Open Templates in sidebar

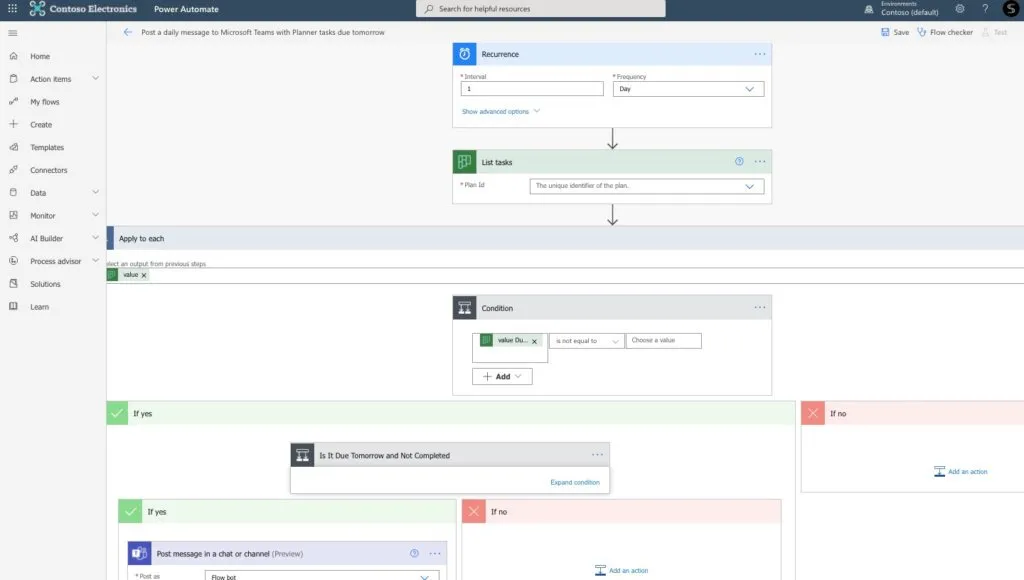tap(47, 148)
